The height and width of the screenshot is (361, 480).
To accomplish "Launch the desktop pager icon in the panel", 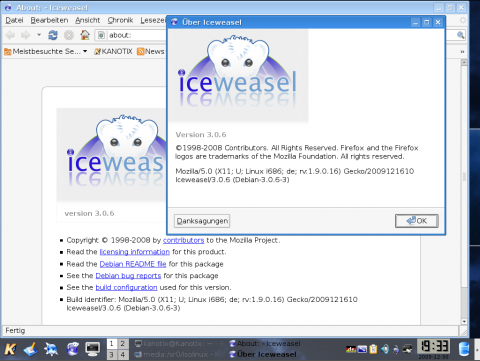I will pos(31,349).
